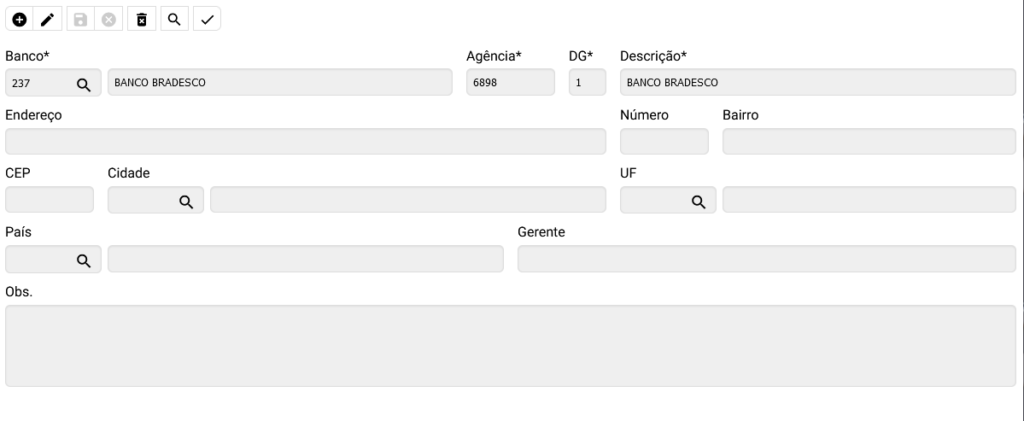Click the toolbar search magnifier icon
1024x421 pixels.
173,19
